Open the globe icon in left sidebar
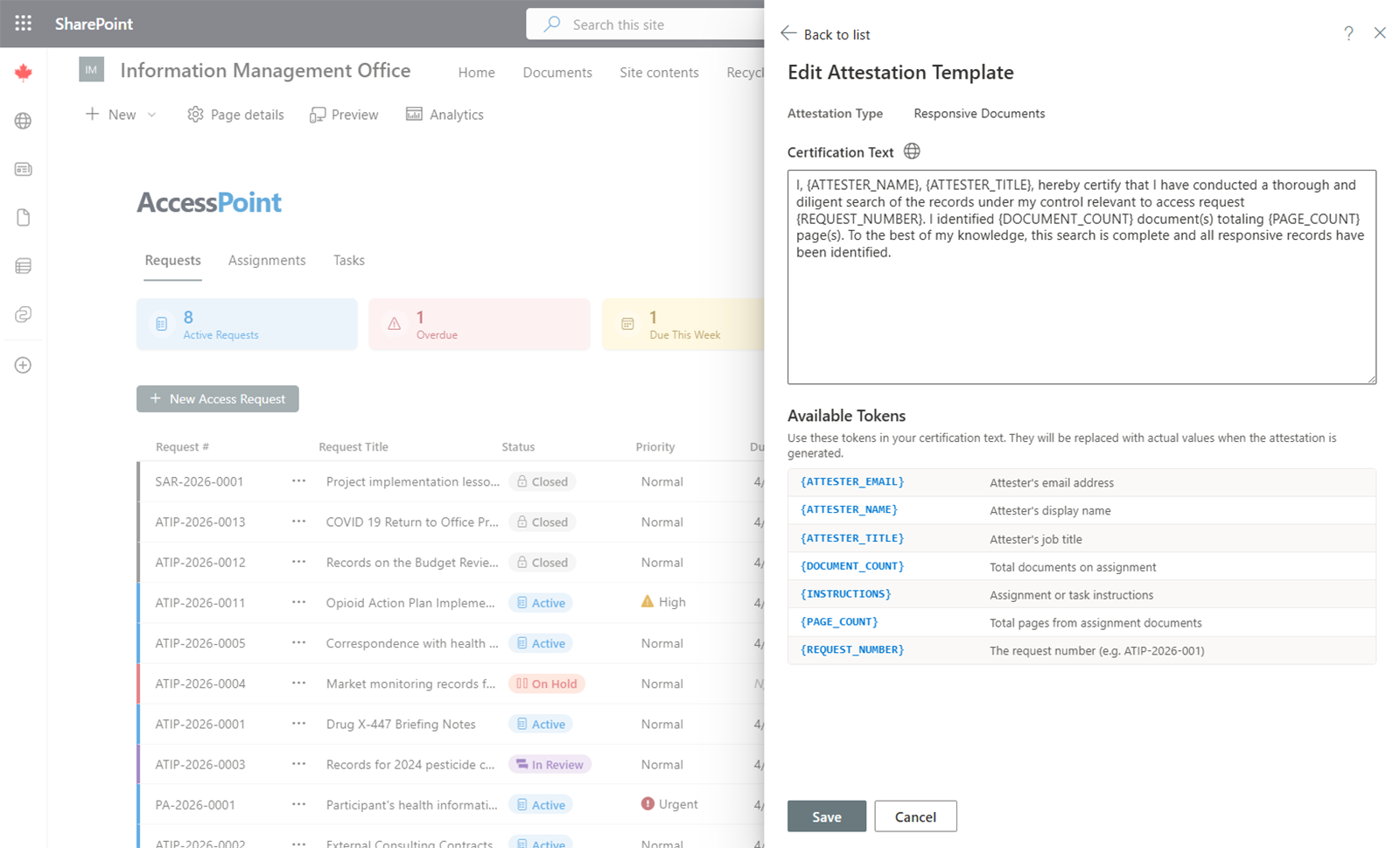 point(24,121)
